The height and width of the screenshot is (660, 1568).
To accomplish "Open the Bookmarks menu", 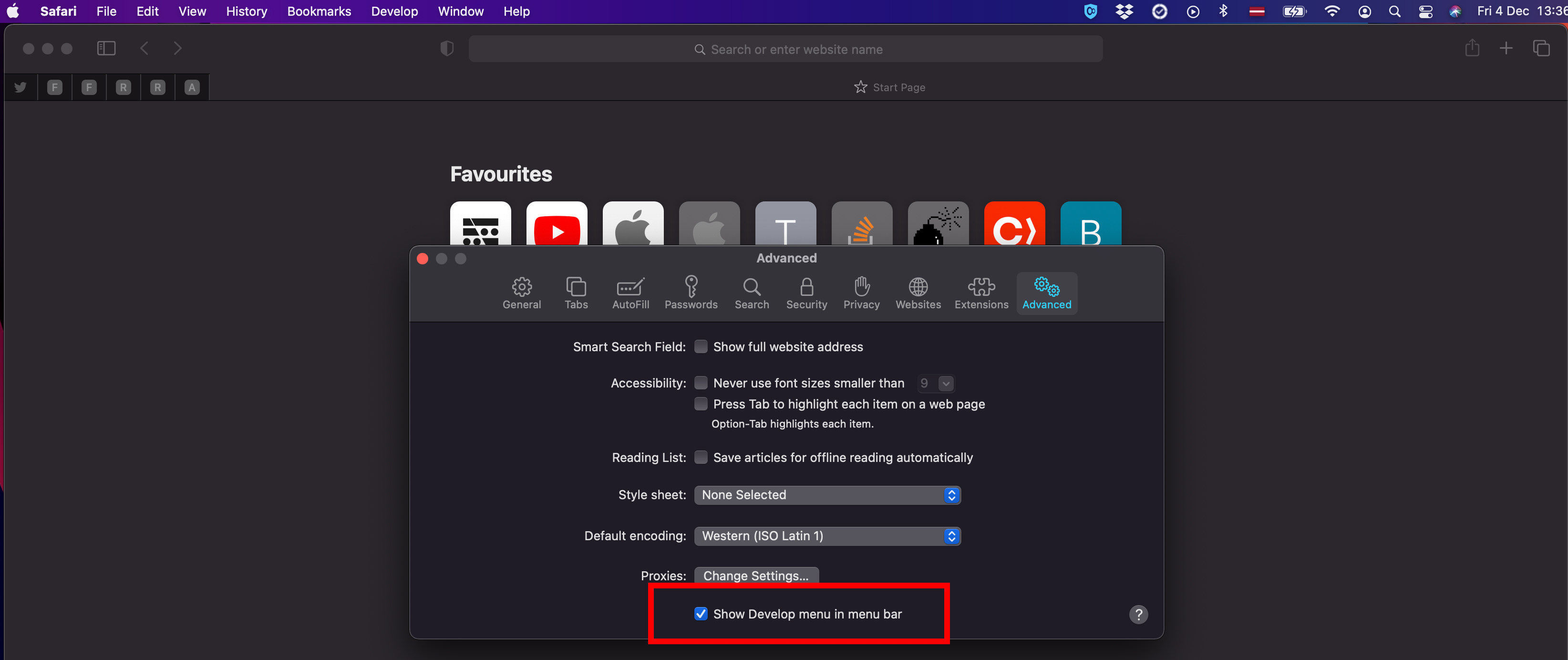I will [319, 11].
